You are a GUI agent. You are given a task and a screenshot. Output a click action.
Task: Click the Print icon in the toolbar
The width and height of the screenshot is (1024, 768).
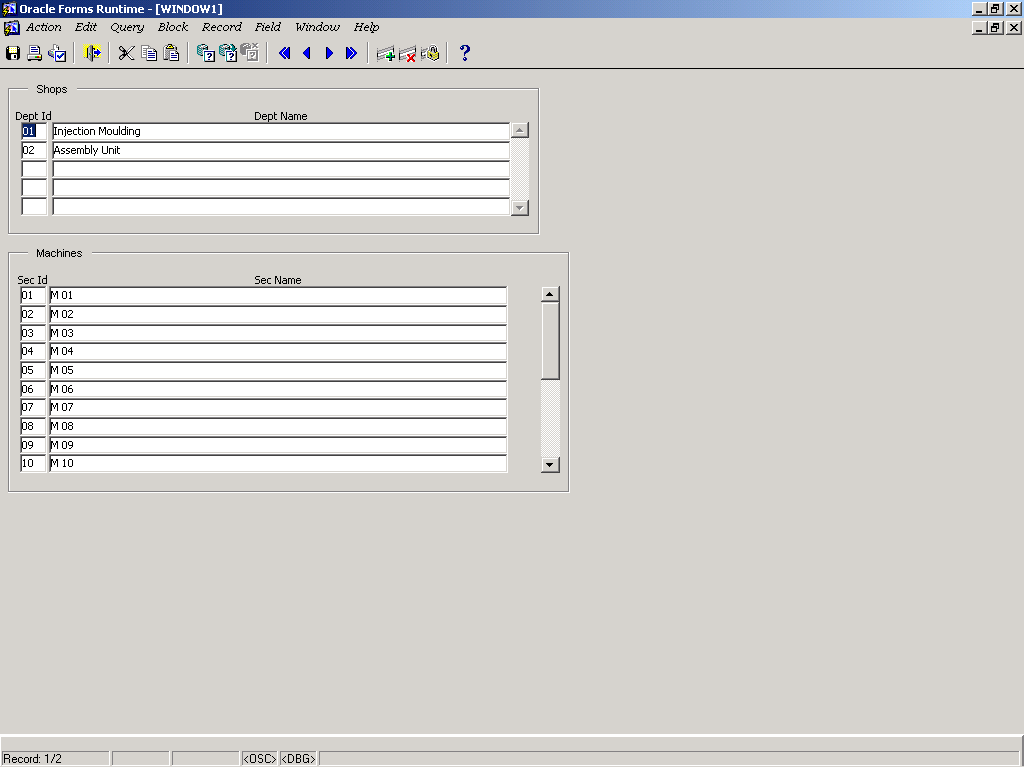click(x=35, y=53)
